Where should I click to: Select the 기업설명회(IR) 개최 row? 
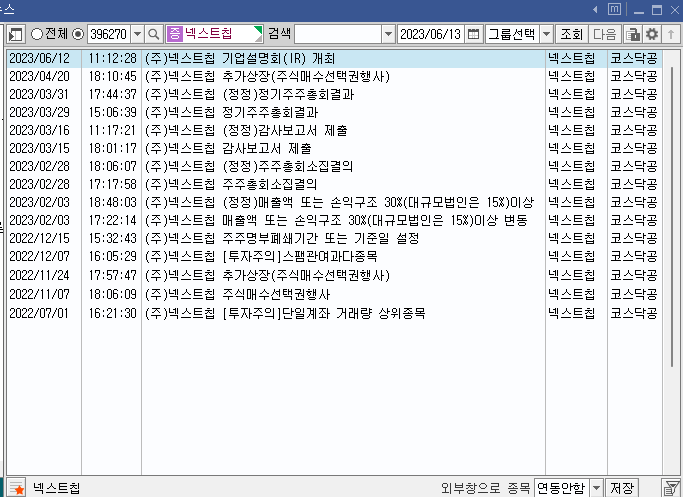click(334, 58)
